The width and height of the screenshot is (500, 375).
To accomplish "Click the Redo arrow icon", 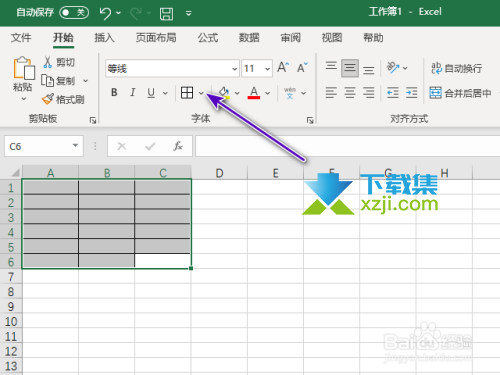I will coord(136,13).
